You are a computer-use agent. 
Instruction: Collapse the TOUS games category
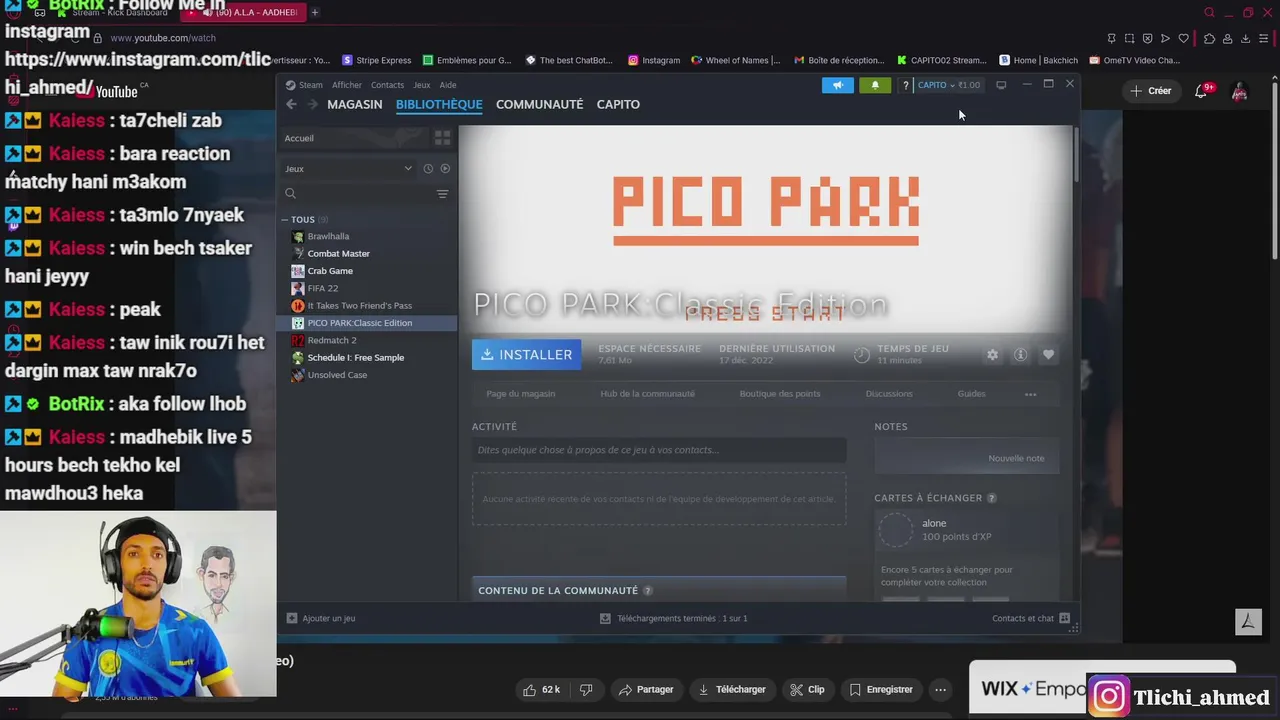click(285, 220)
